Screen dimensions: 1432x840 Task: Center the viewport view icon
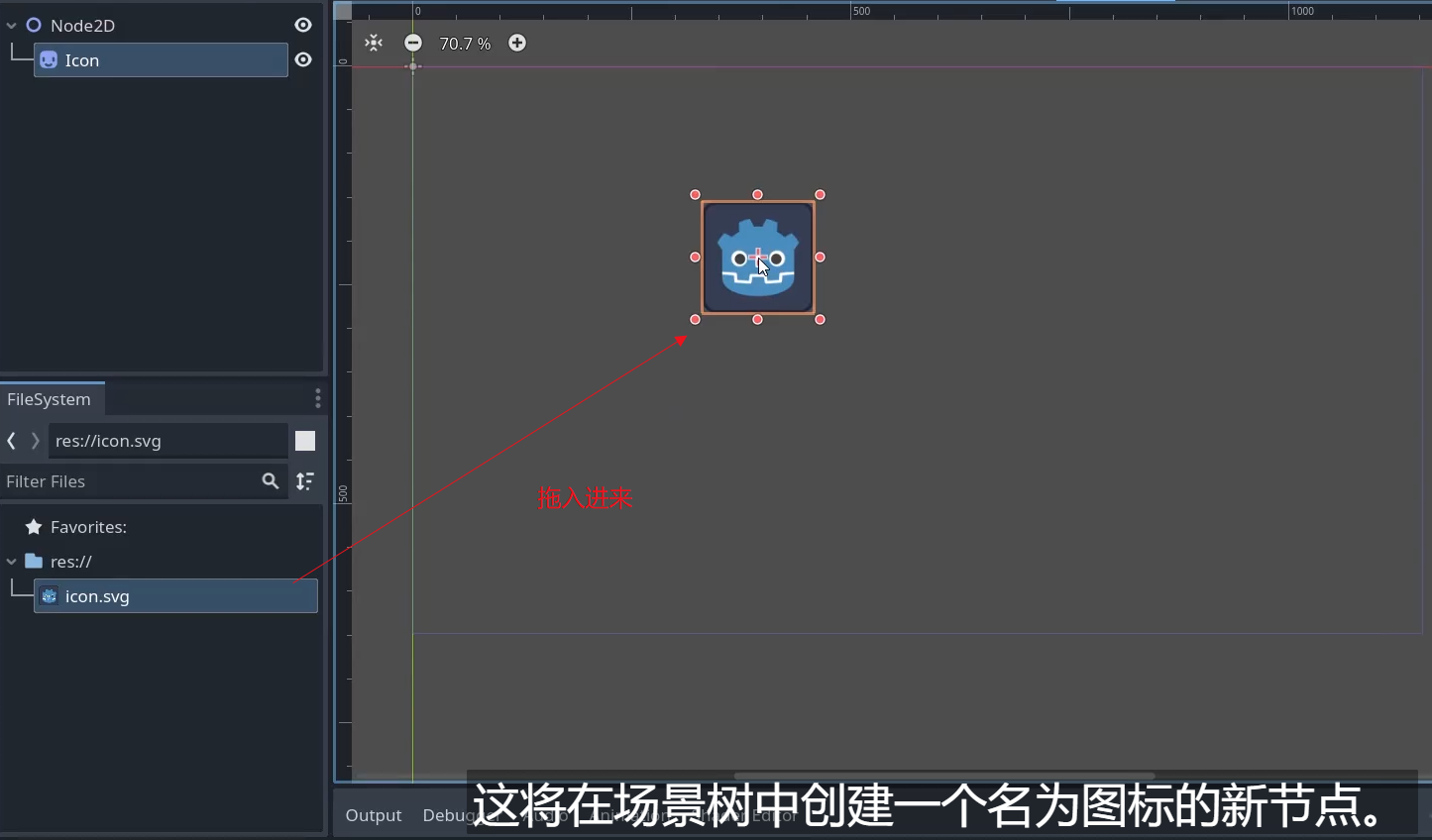click(x=374, y=43)
